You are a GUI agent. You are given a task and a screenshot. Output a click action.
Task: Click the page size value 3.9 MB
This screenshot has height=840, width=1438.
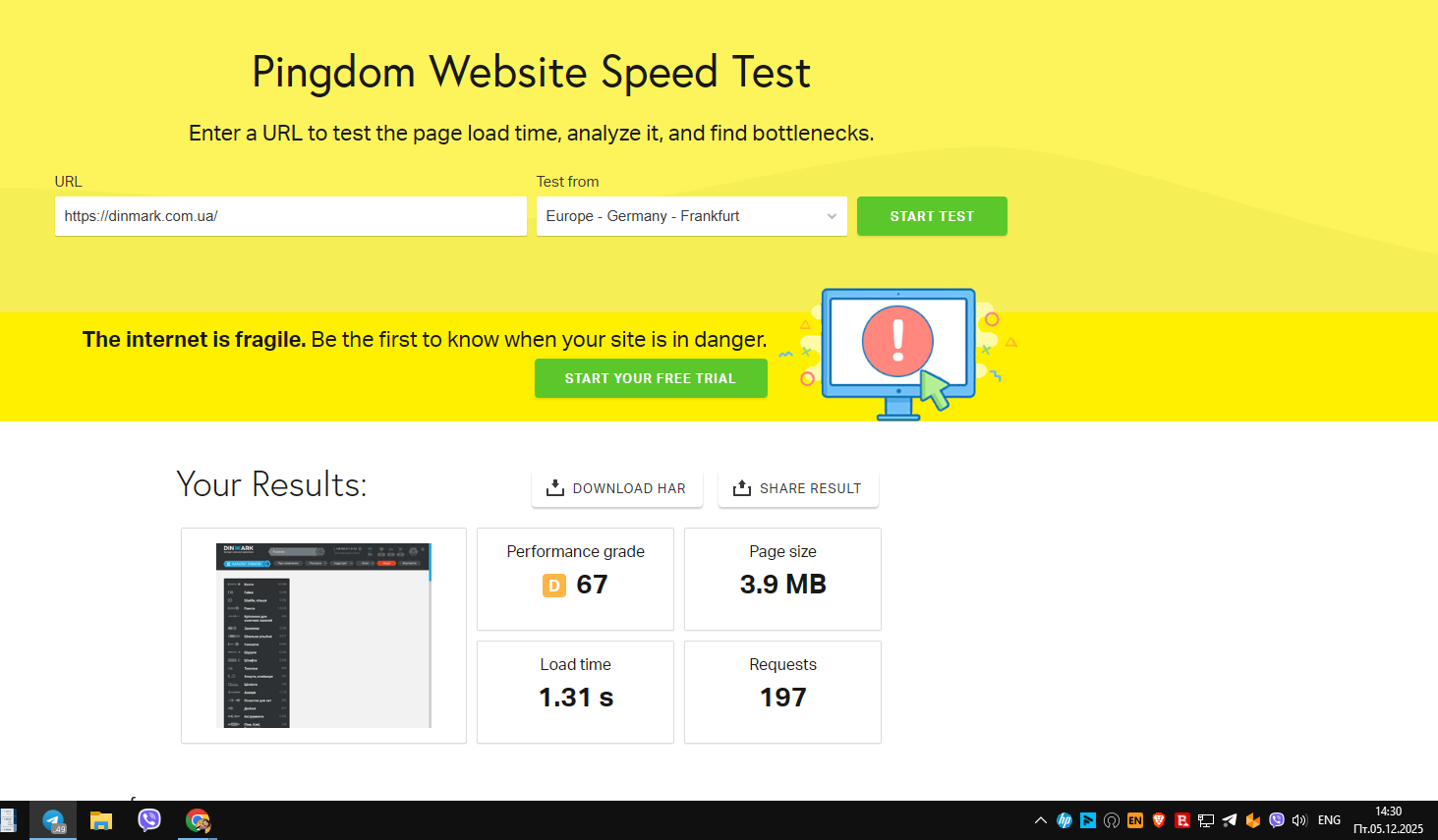tap(783, 585)
